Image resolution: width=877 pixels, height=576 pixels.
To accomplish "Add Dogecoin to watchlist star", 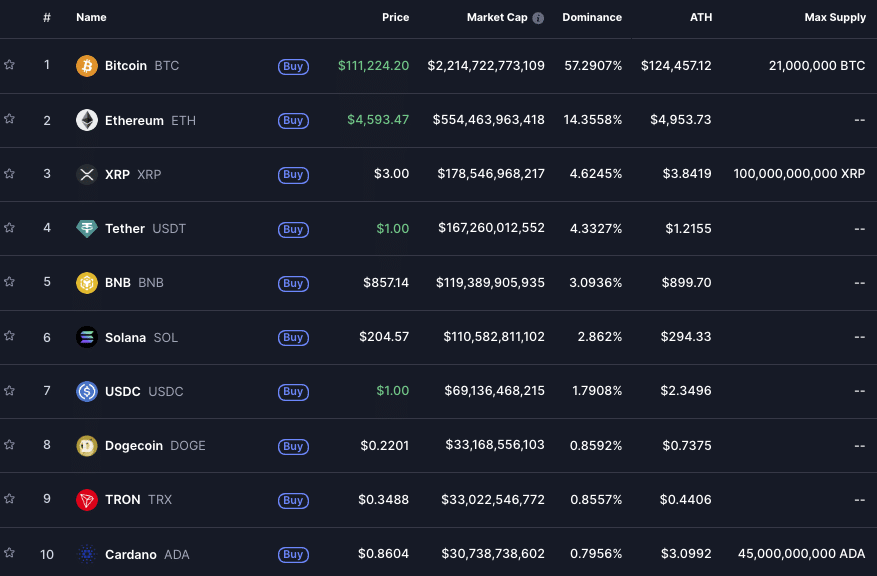I will tap(10, 445).
